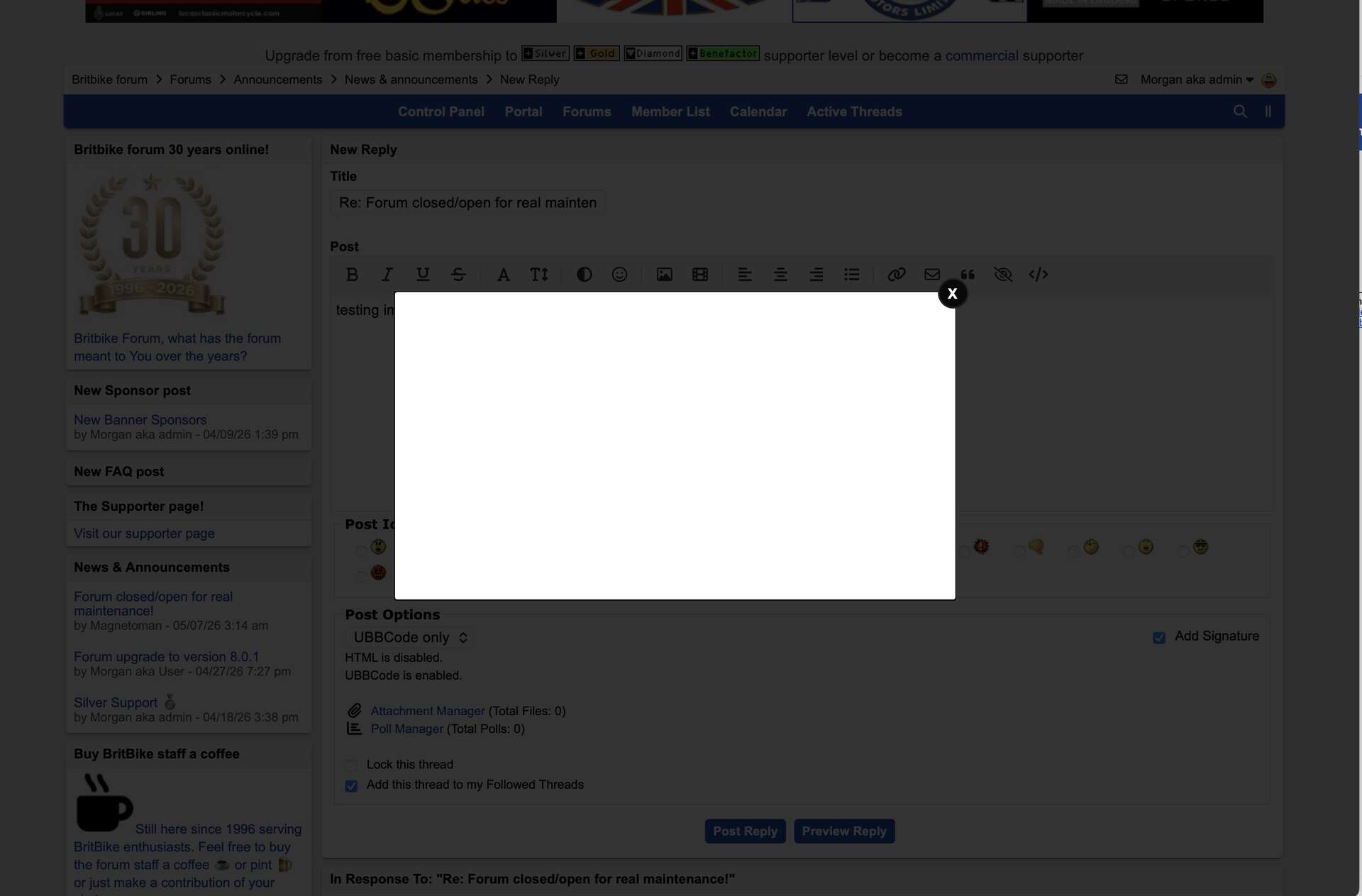This screenshot has height=896, width=1362.
Task: Insert email link icon
Action: click(x=932, y=275)
